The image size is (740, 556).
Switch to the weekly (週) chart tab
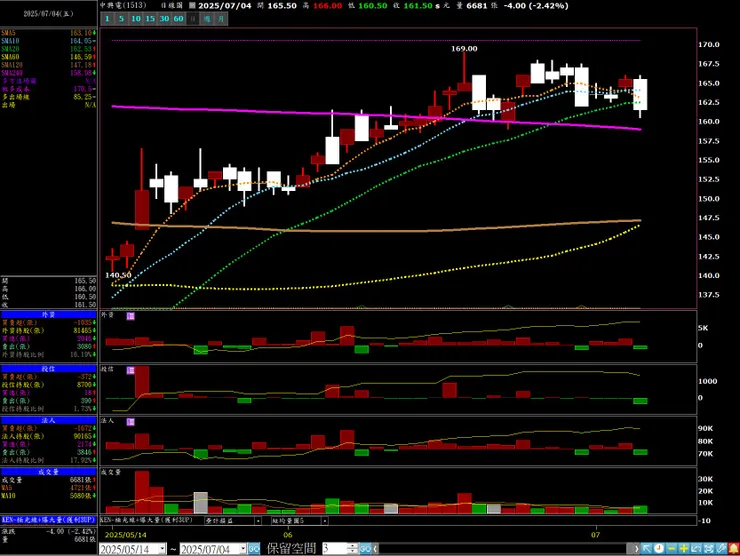[x=207, y=19]
